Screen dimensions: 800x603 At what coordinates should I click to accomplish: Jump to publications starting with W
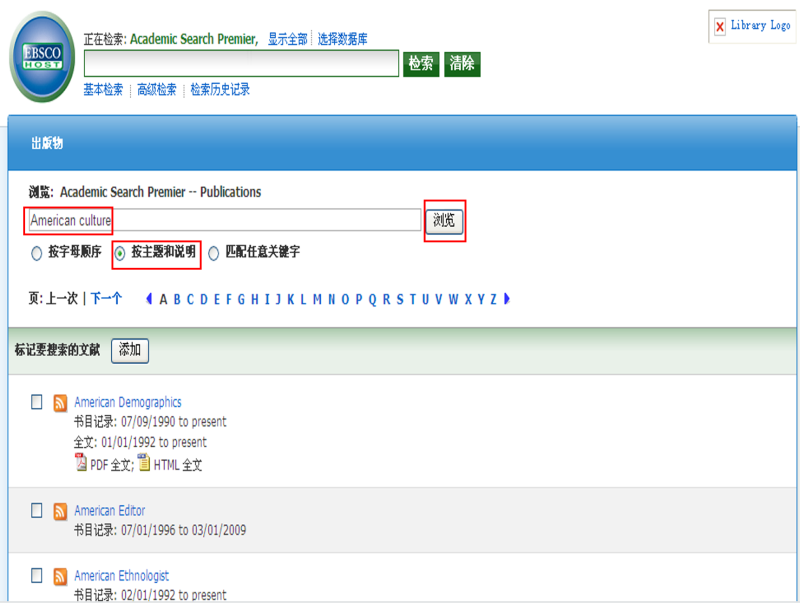(x=454, y=299)
